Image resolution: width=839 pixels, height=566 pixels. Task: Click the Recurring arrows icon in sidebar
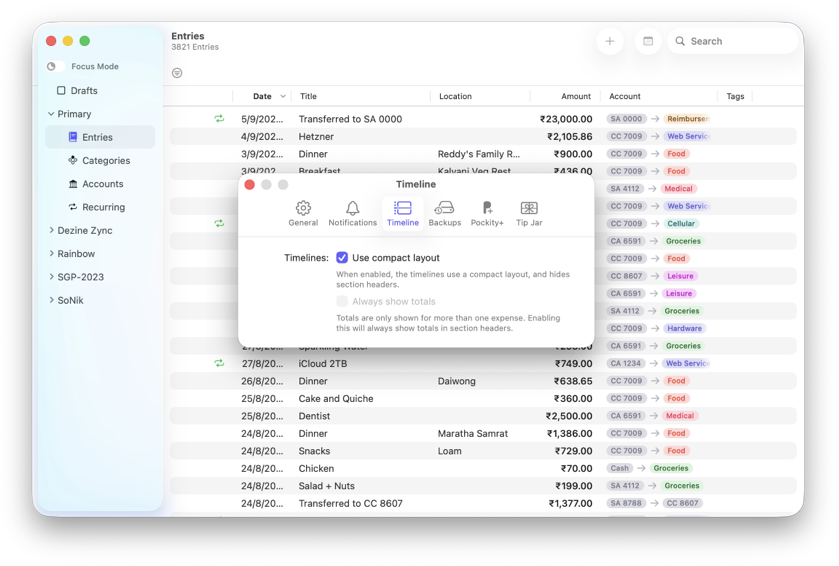[x=73, y=206]
